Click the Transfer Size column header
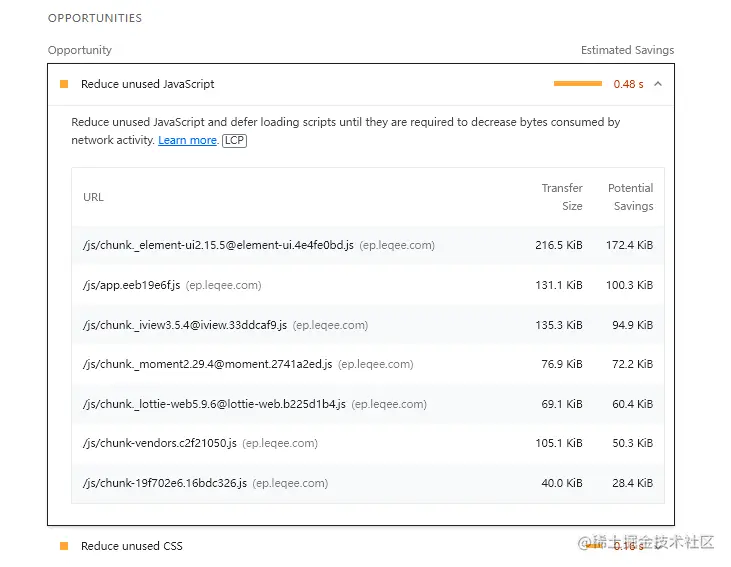This screenshot has width=731, height=567. 562,197
